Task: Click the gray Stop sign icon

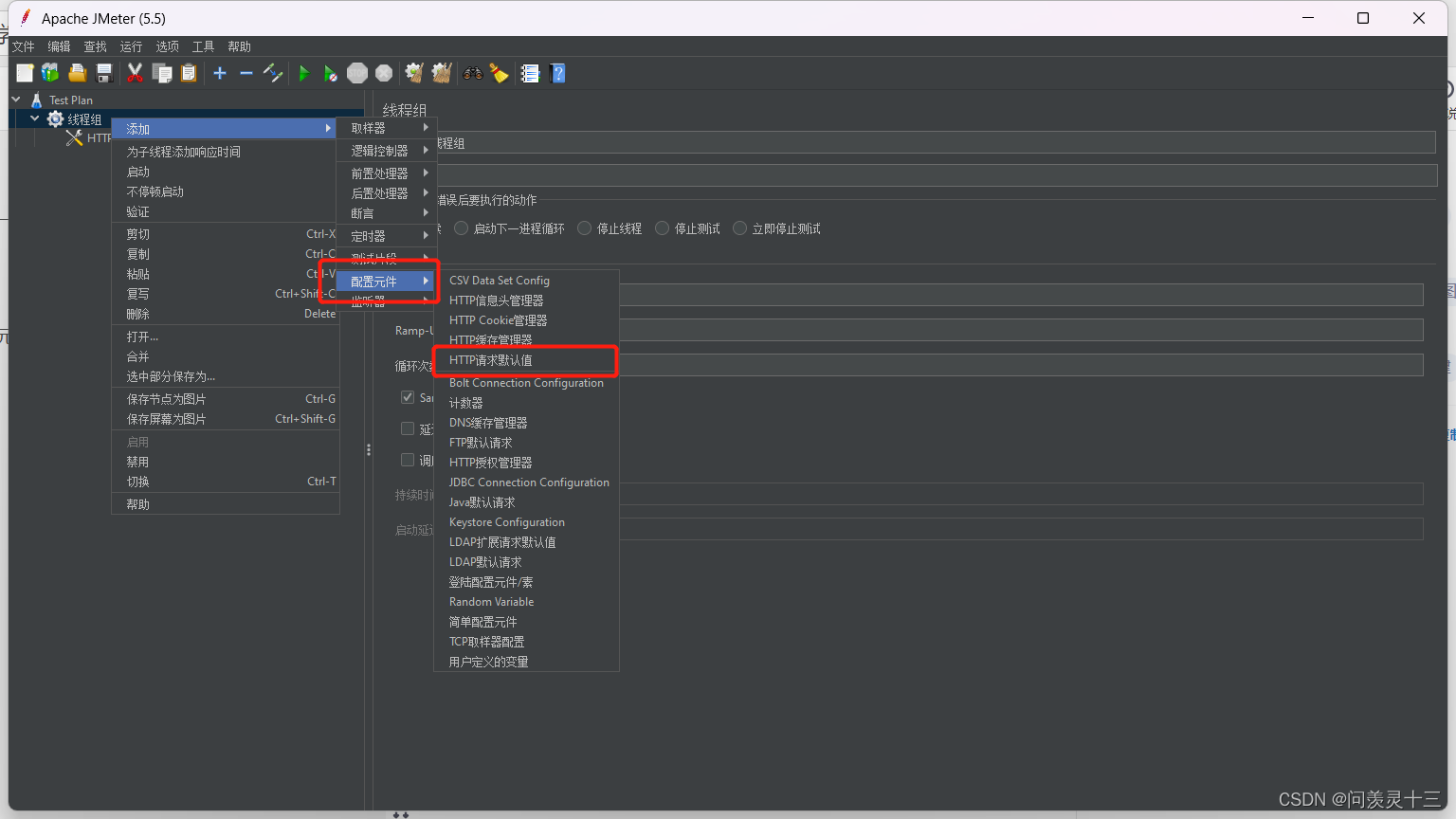Action: 357,73
